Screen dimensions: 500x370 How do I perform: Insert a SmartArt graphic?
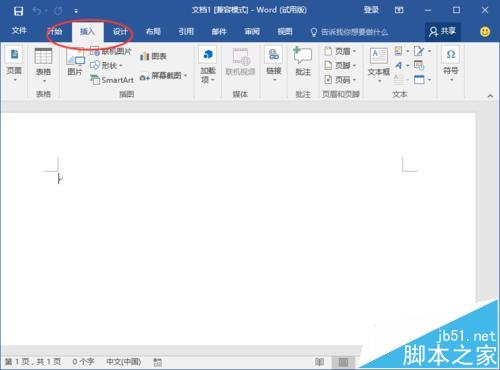(112, 80)
